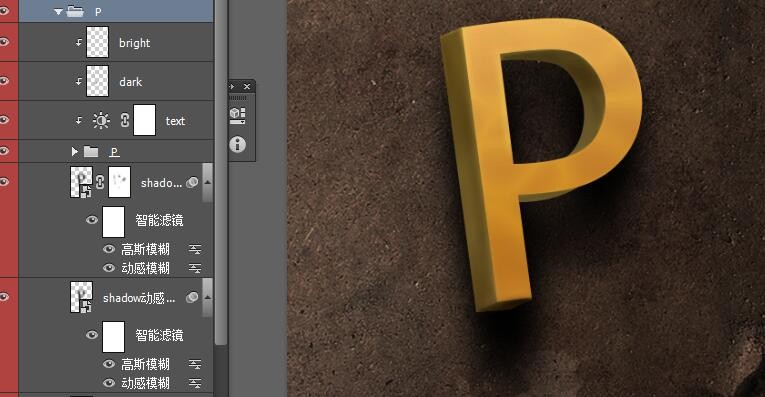Hide the bright layer
The height and width of the screenshot is (397, 765).
(4, 42)
